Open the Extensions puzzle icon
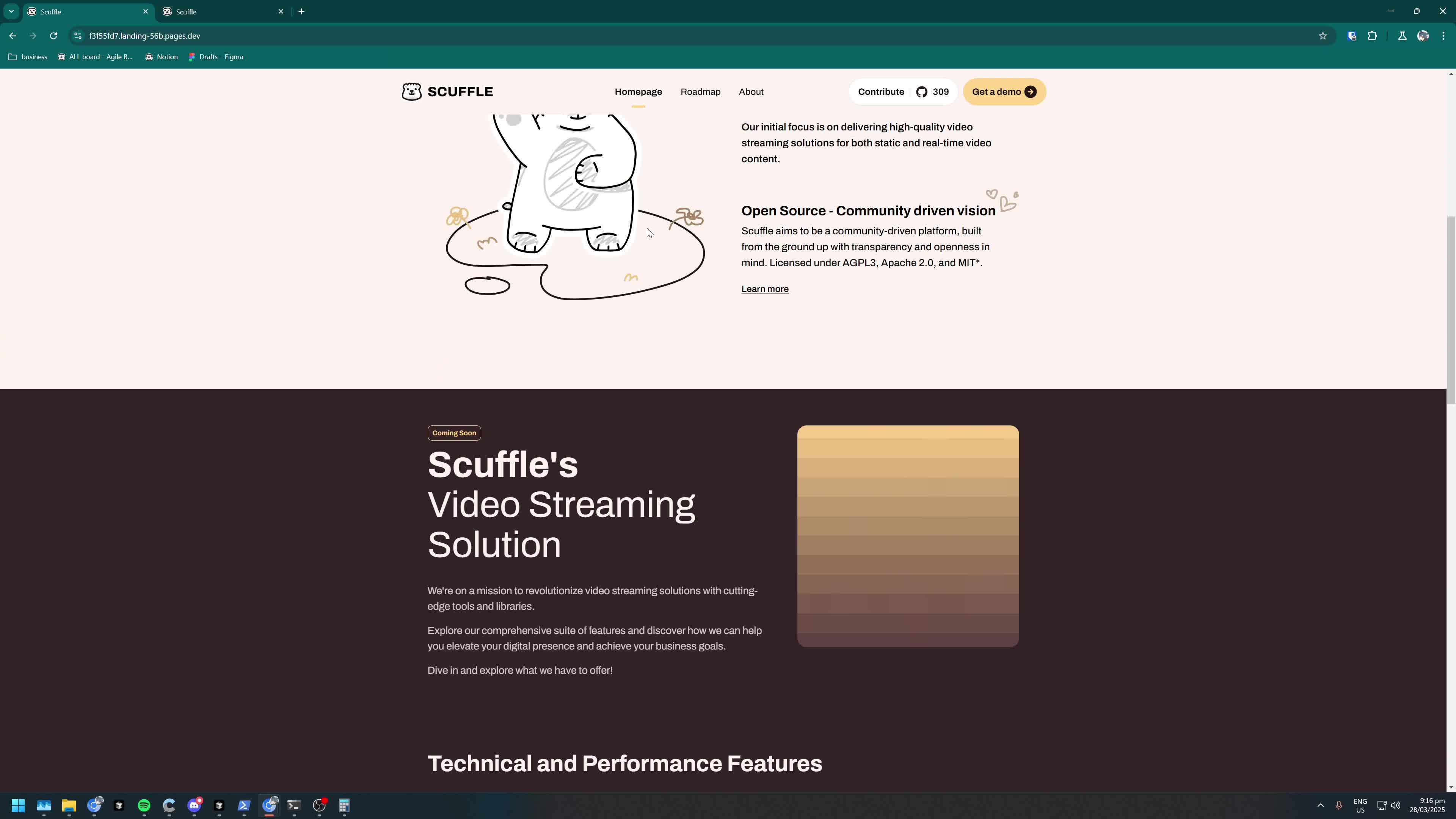The image size is (1456, 819). click(1372, 36)
